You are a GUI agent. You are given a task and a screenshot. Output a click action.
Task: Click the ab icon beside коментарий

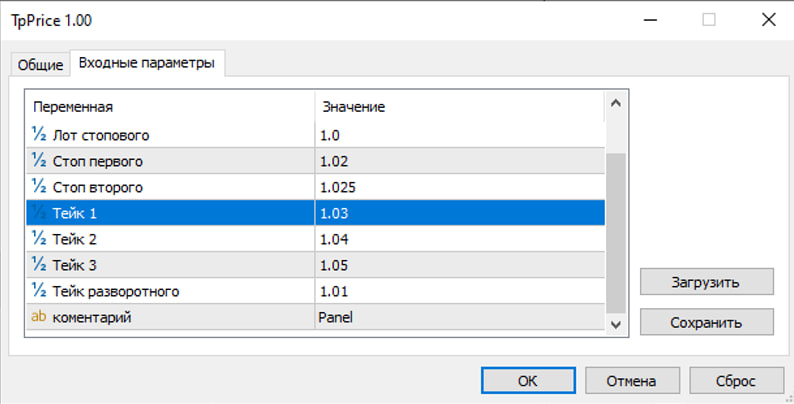[x=40, y=317]
